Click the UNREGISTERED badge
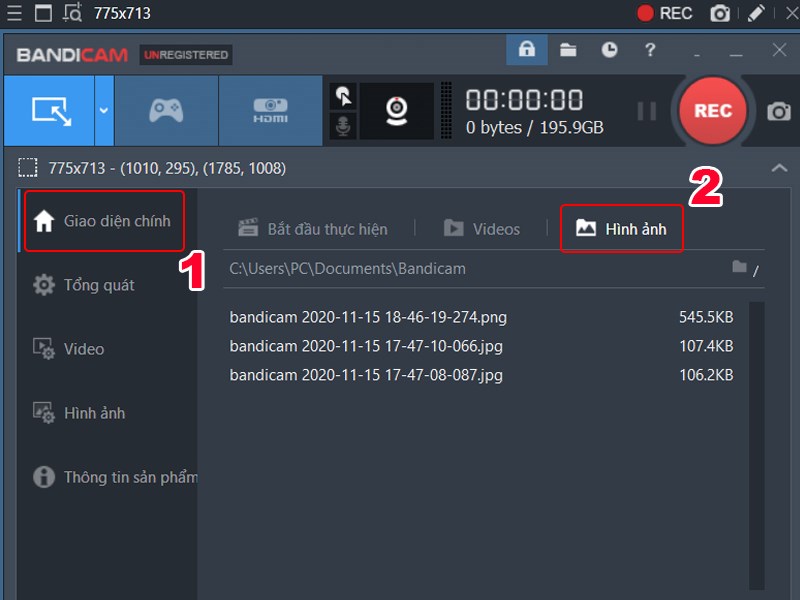800x600 pixels. tap(186, 55)
